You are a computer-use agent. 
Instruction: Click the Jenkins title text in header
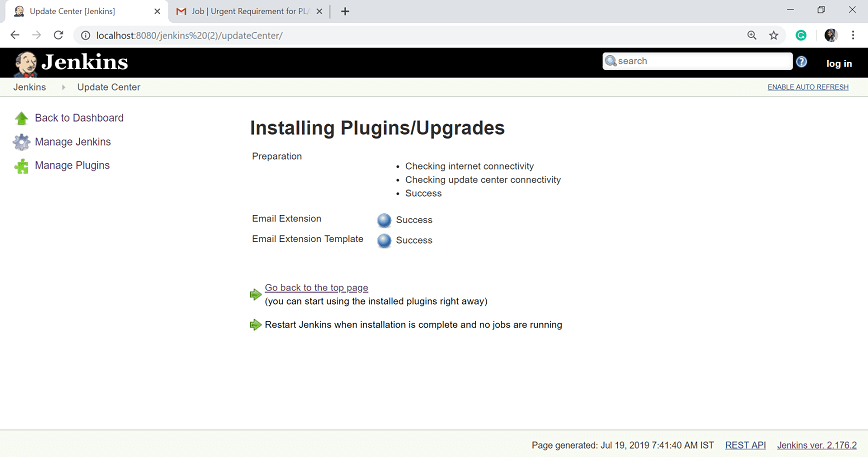coord(85,63)
